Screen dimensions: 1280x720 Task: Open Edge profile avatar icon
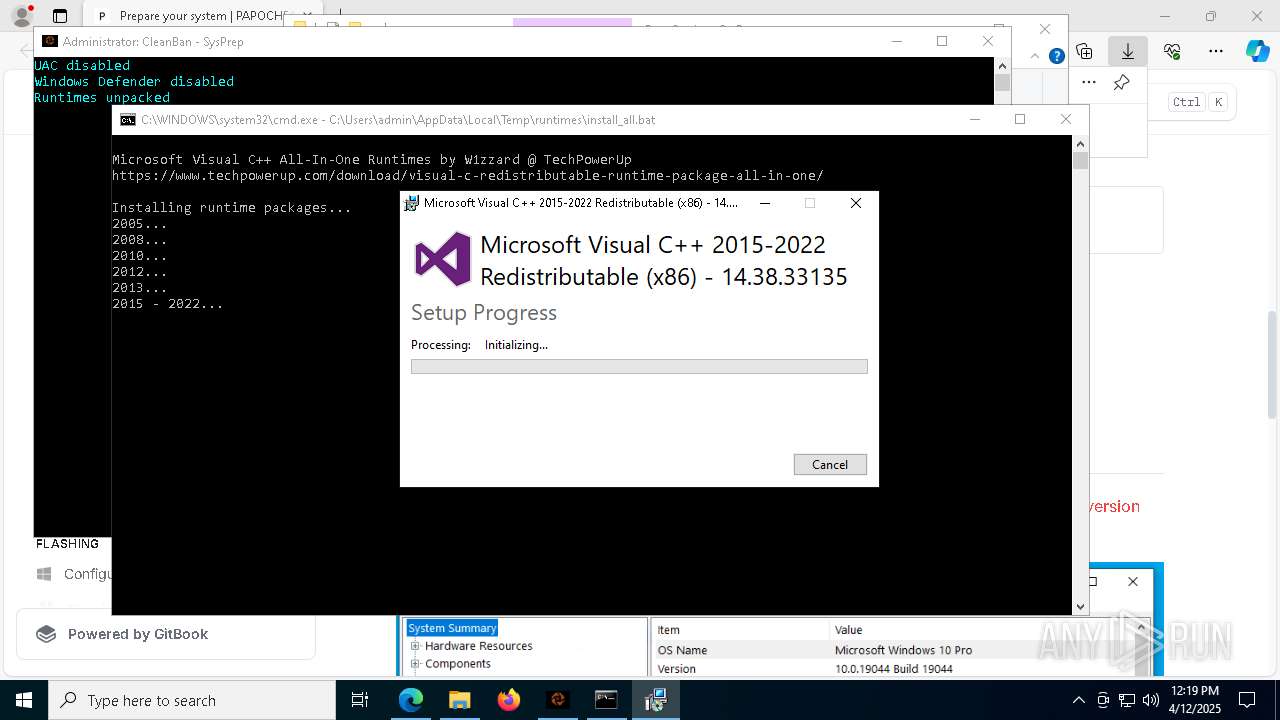point(21,16)
